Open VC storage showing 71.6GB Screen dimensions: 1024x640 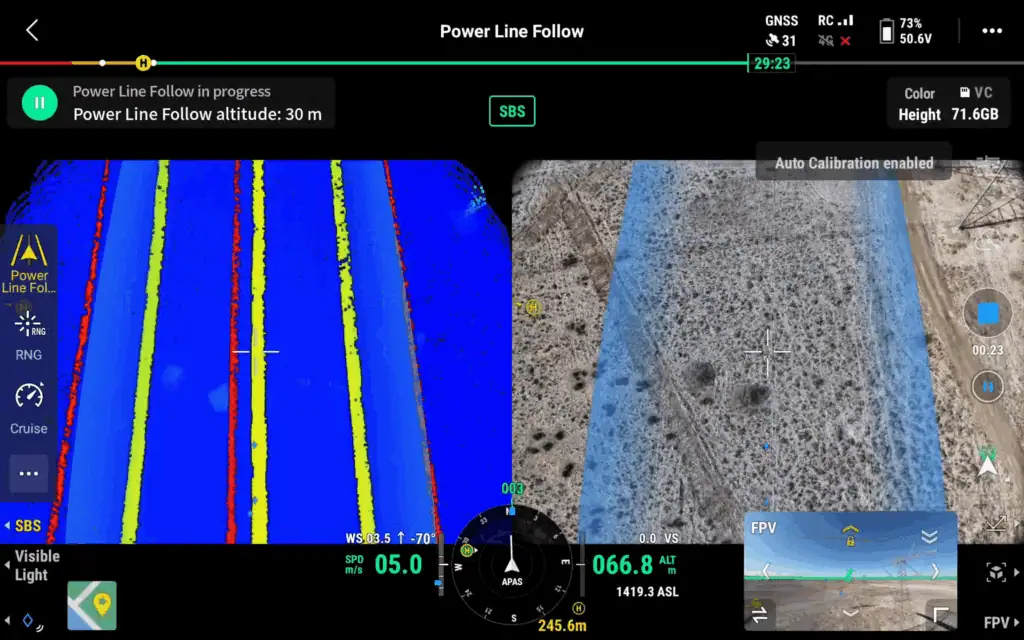click(x=975, y=104)
